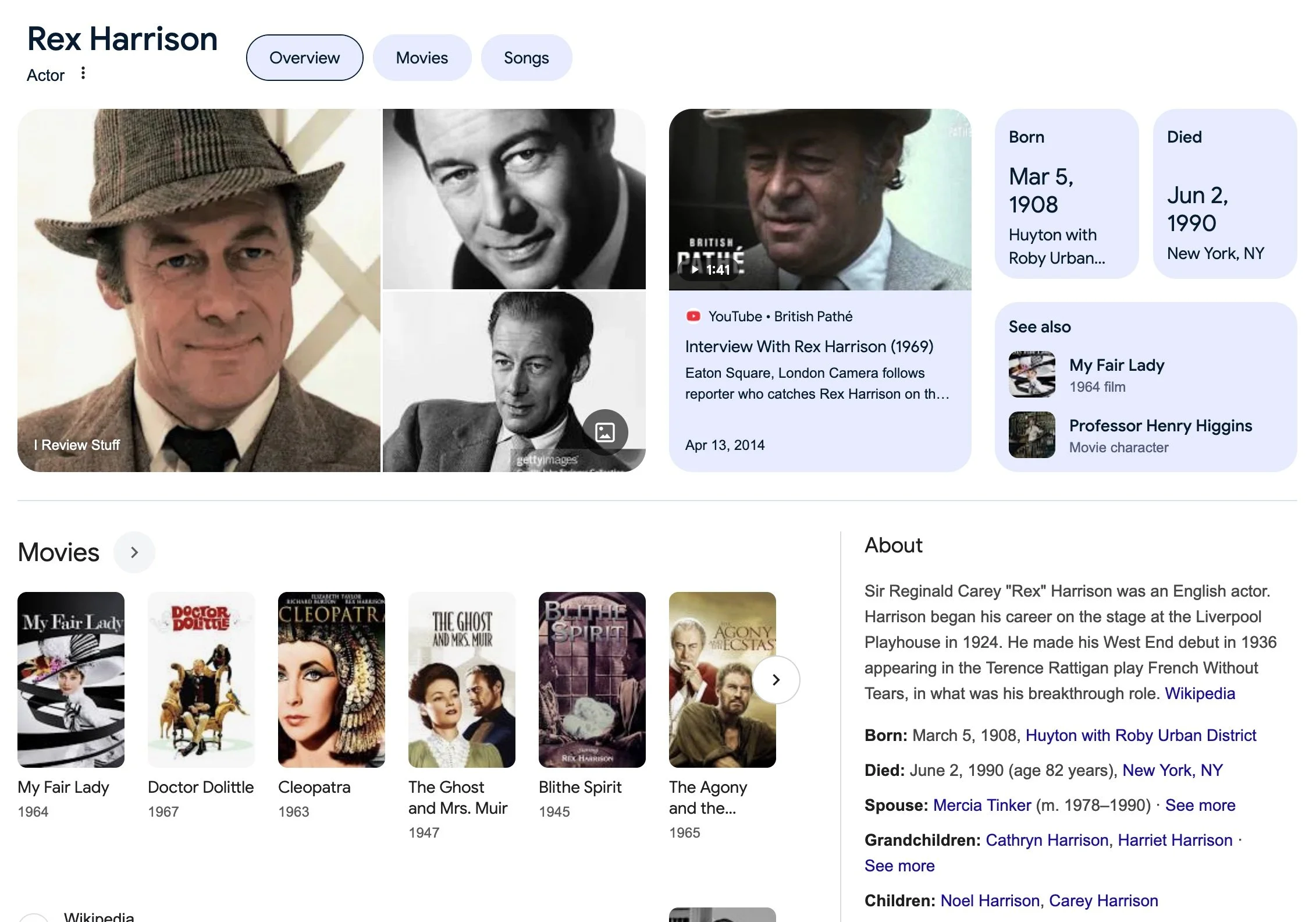1316x922 pixels.
Task: Click the YouTube source icon
Action: pyautogui.click(x=693, y=316)
